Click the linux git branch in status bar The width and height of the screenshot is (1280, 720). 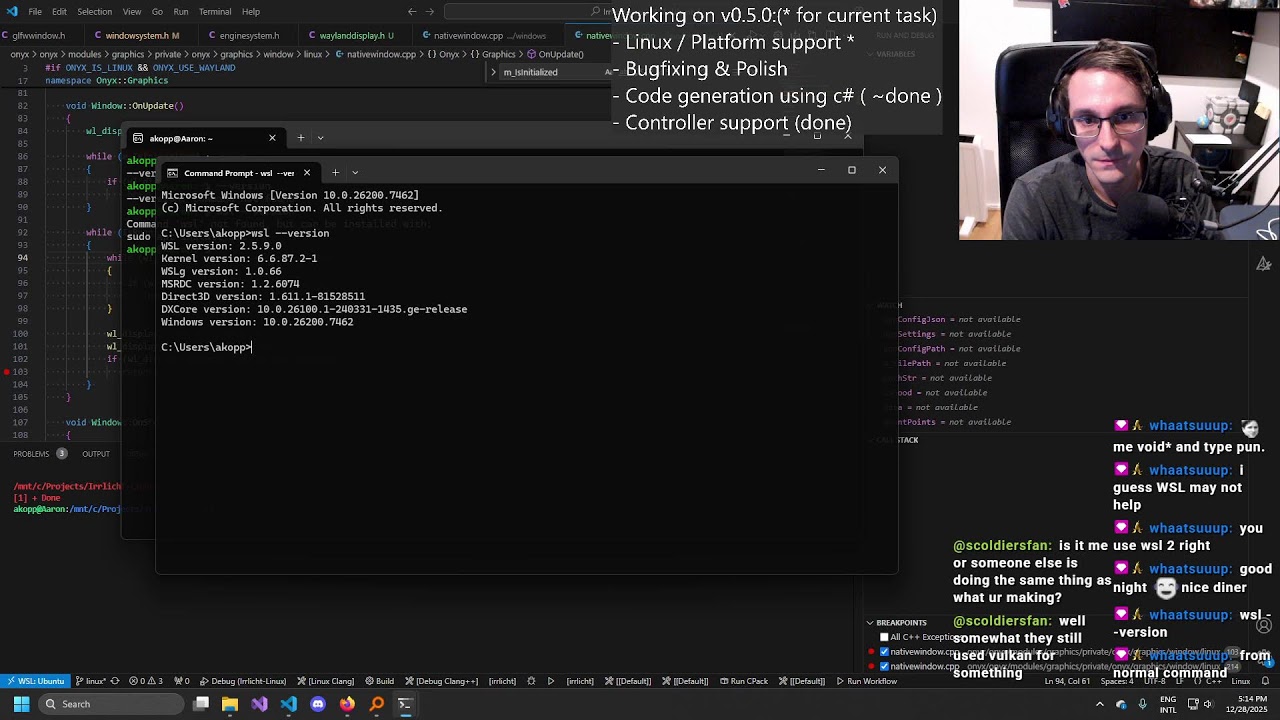(x=92, y=681)
